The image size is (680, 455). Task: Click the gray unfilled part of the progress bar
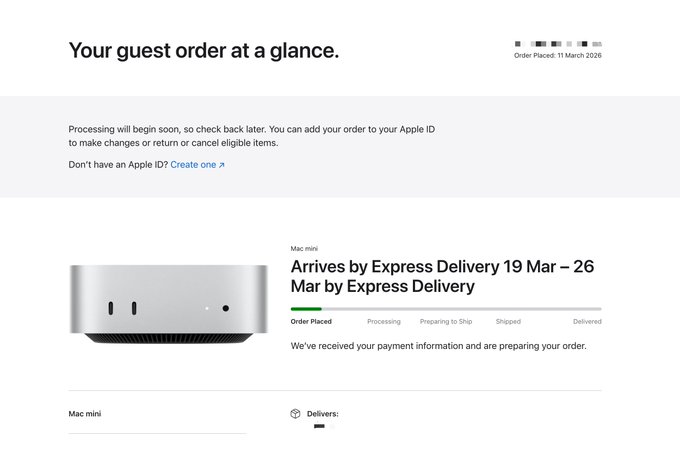point(460,309)
